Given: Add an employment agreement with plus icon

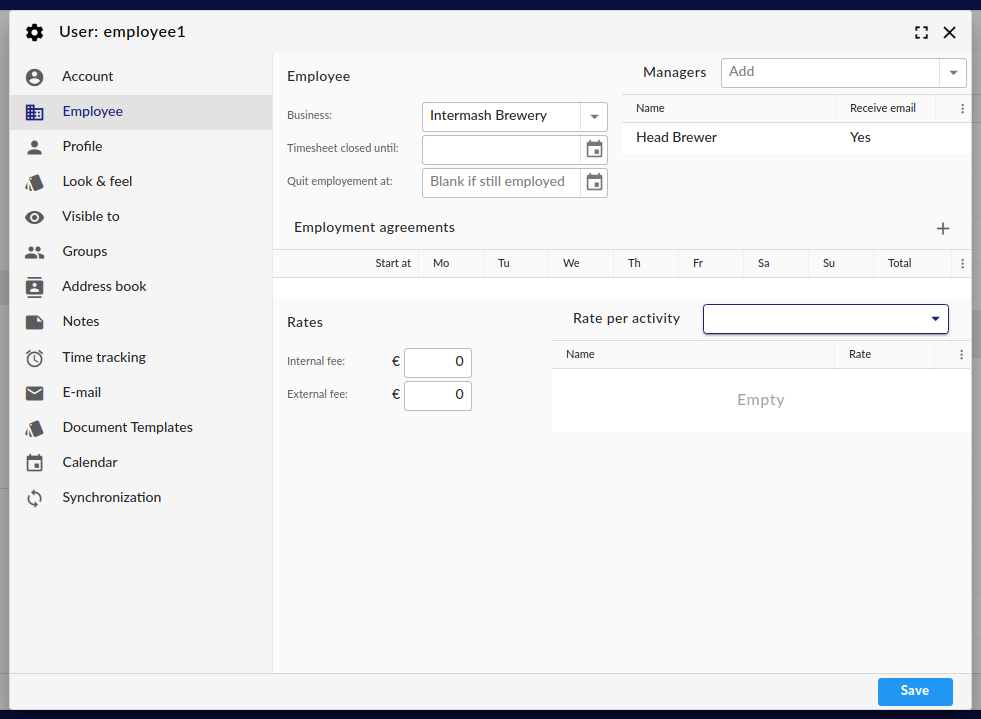Looking at the screenshot, I should (x=943, y=228).
